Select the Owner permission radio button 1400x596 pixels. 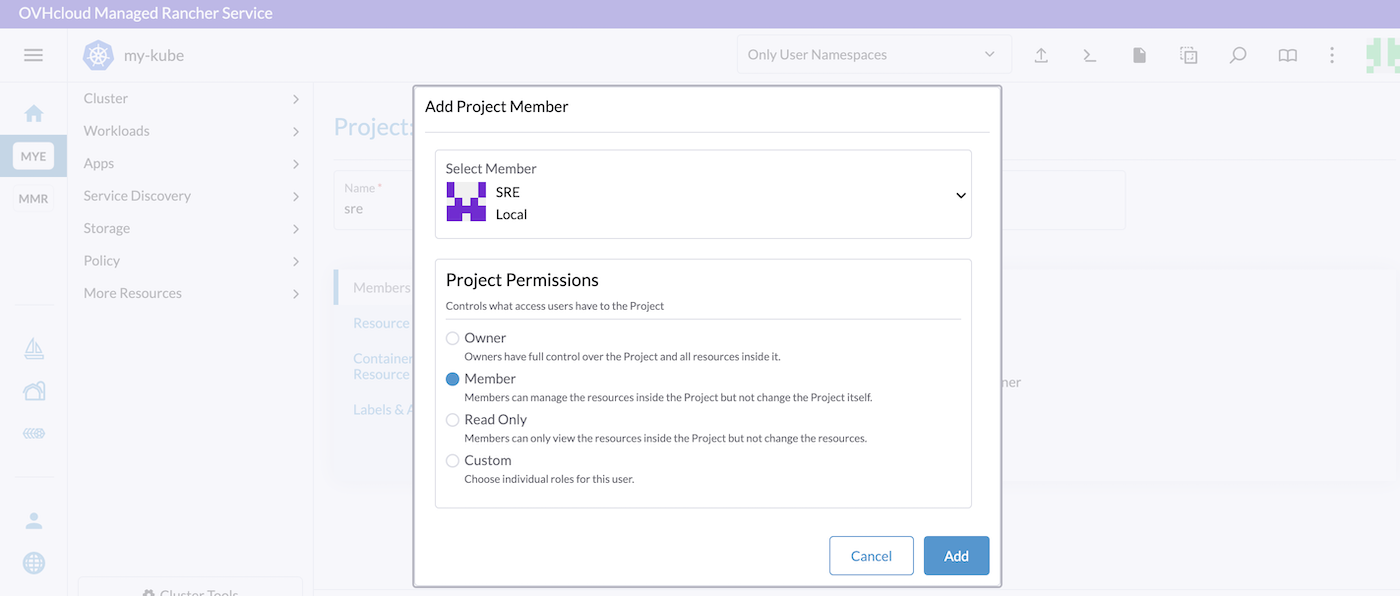453,338
